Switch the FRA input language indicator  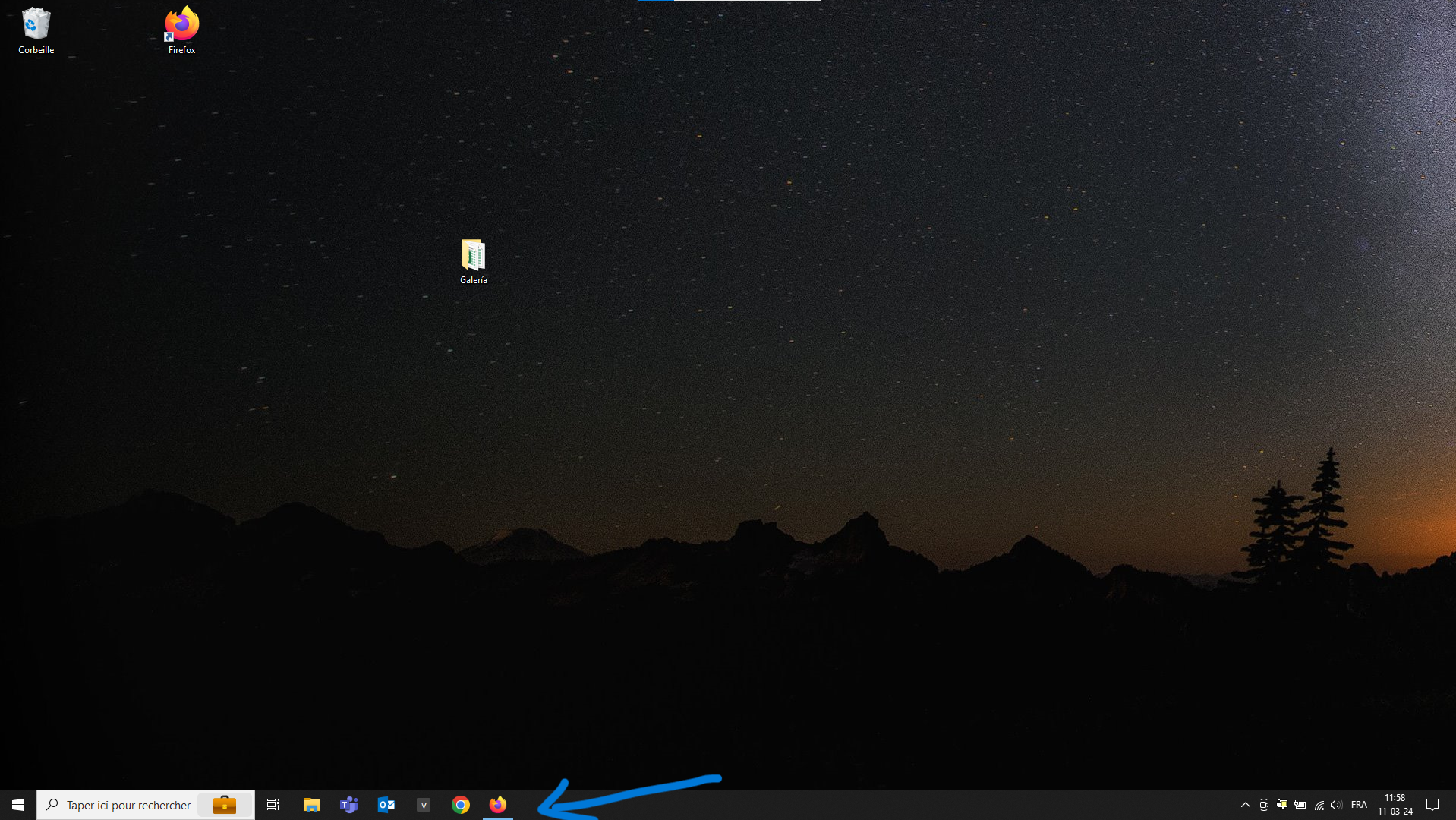[1359, 805]
